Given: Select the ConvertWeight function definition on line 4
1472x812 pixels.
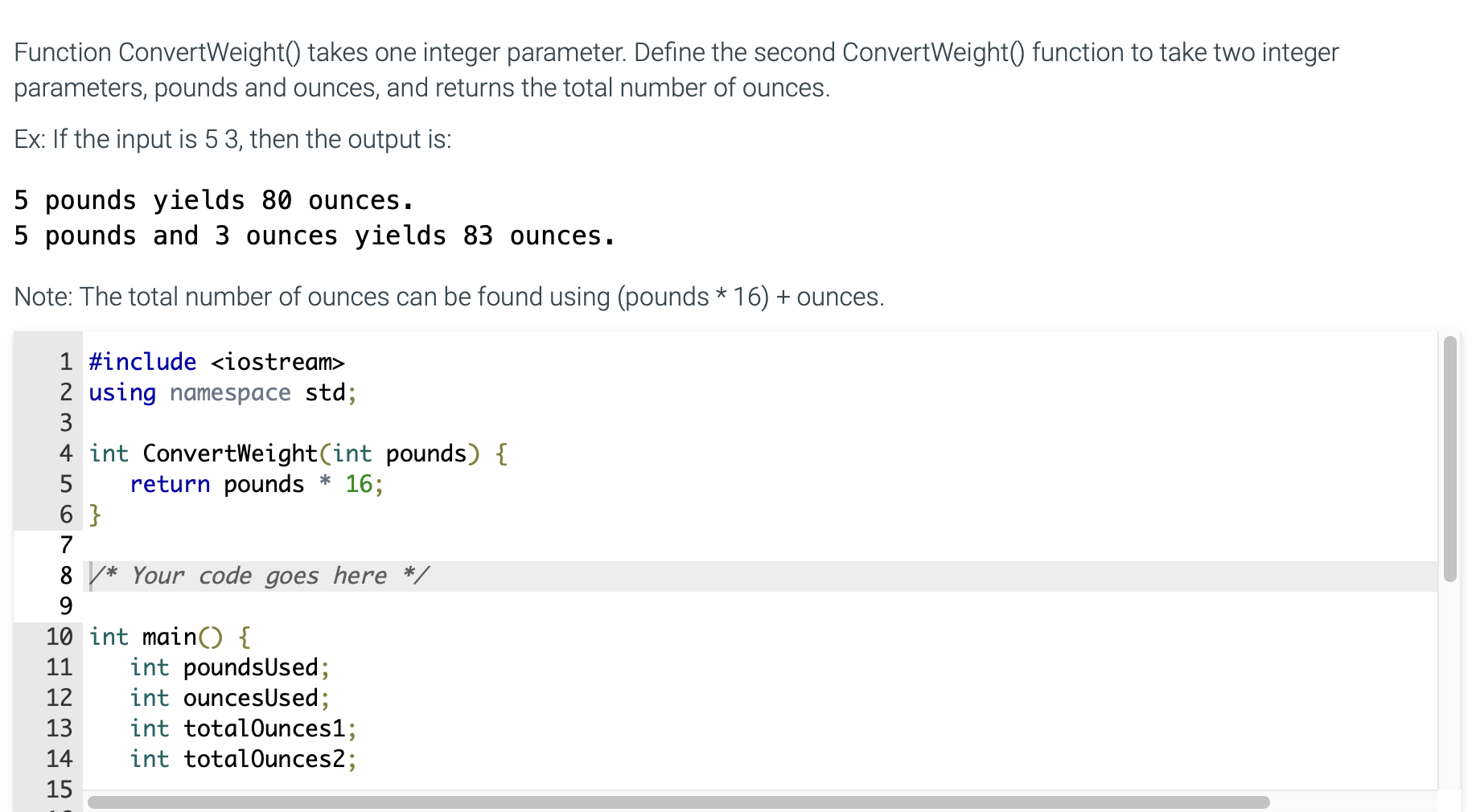Looking at the screenshot, I should coord(298,453).
